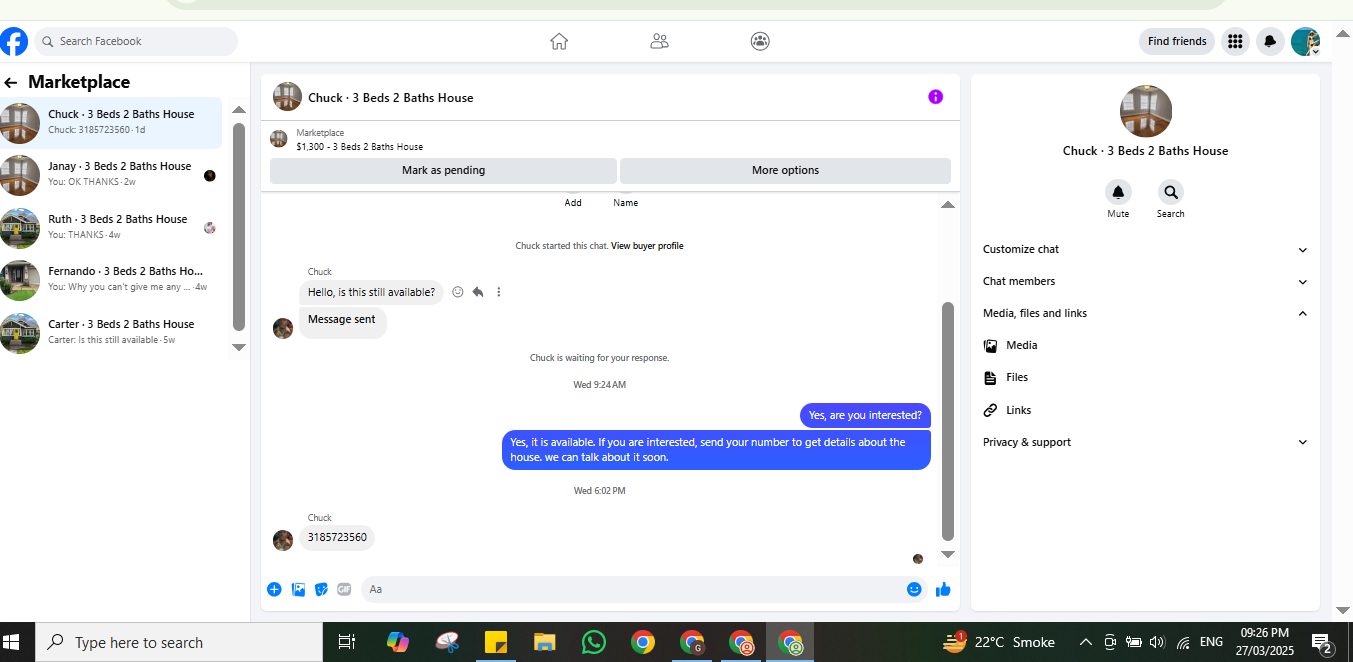Image resolution: width=1353 pixels, height=662 pixels.
Task: Open Media in shared files section
Action: tap(1145, 345)
